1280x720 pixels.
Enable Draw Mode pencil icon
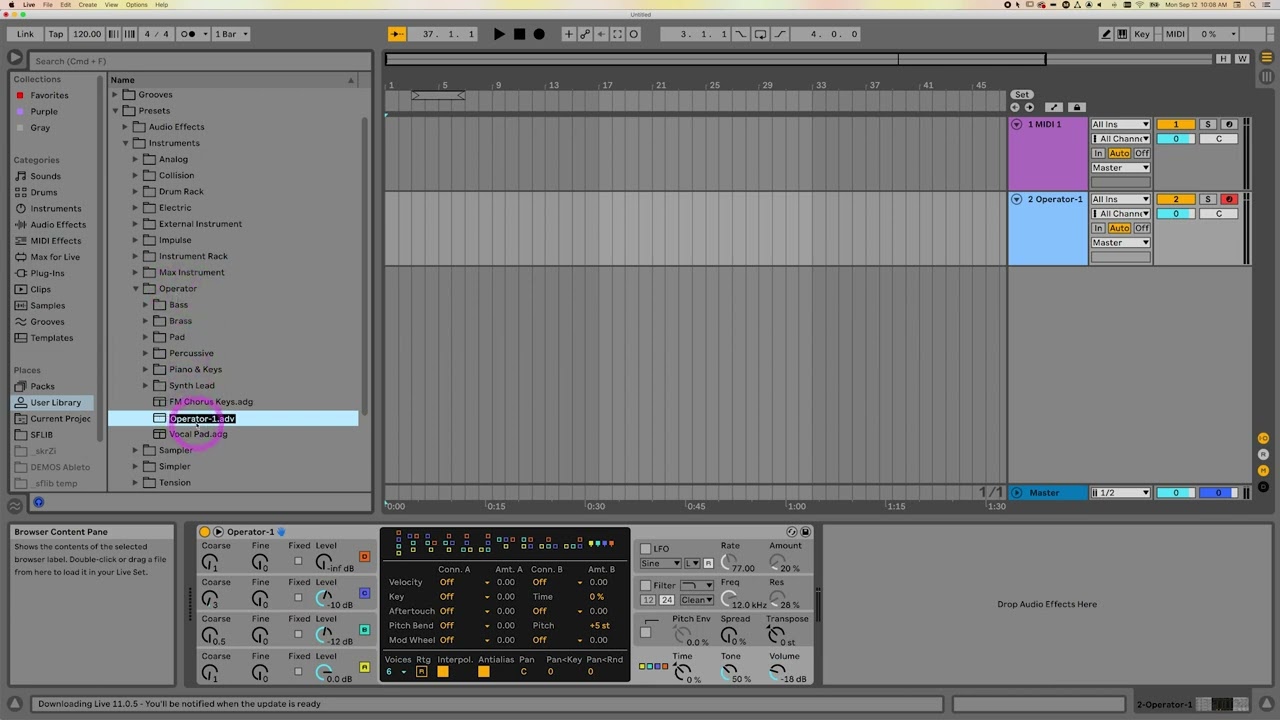click(x=1106, y=34)
